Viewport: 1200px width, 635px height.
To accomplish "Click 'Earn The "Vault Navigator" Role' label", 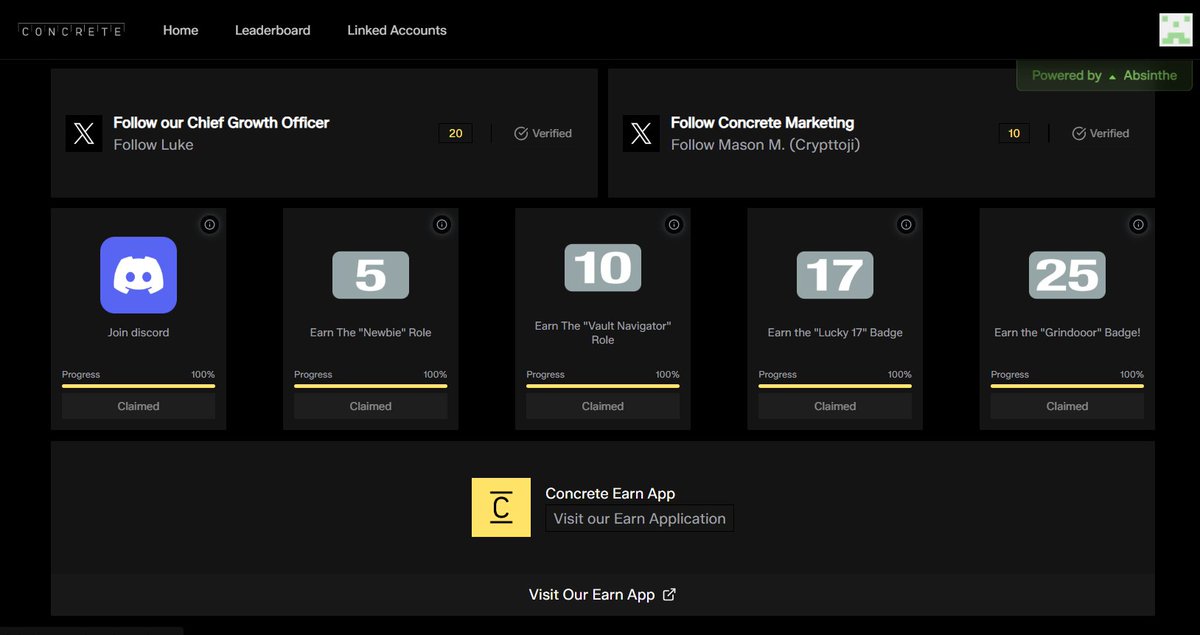I will (x=603, y=333).
